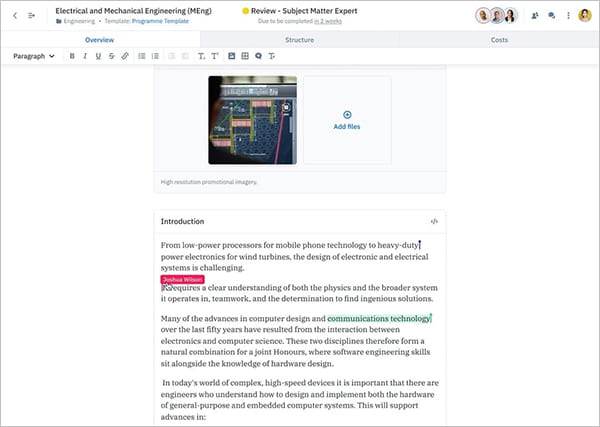Open the comments discussion icon in the header
600x427 pixels.
point(551,16)
